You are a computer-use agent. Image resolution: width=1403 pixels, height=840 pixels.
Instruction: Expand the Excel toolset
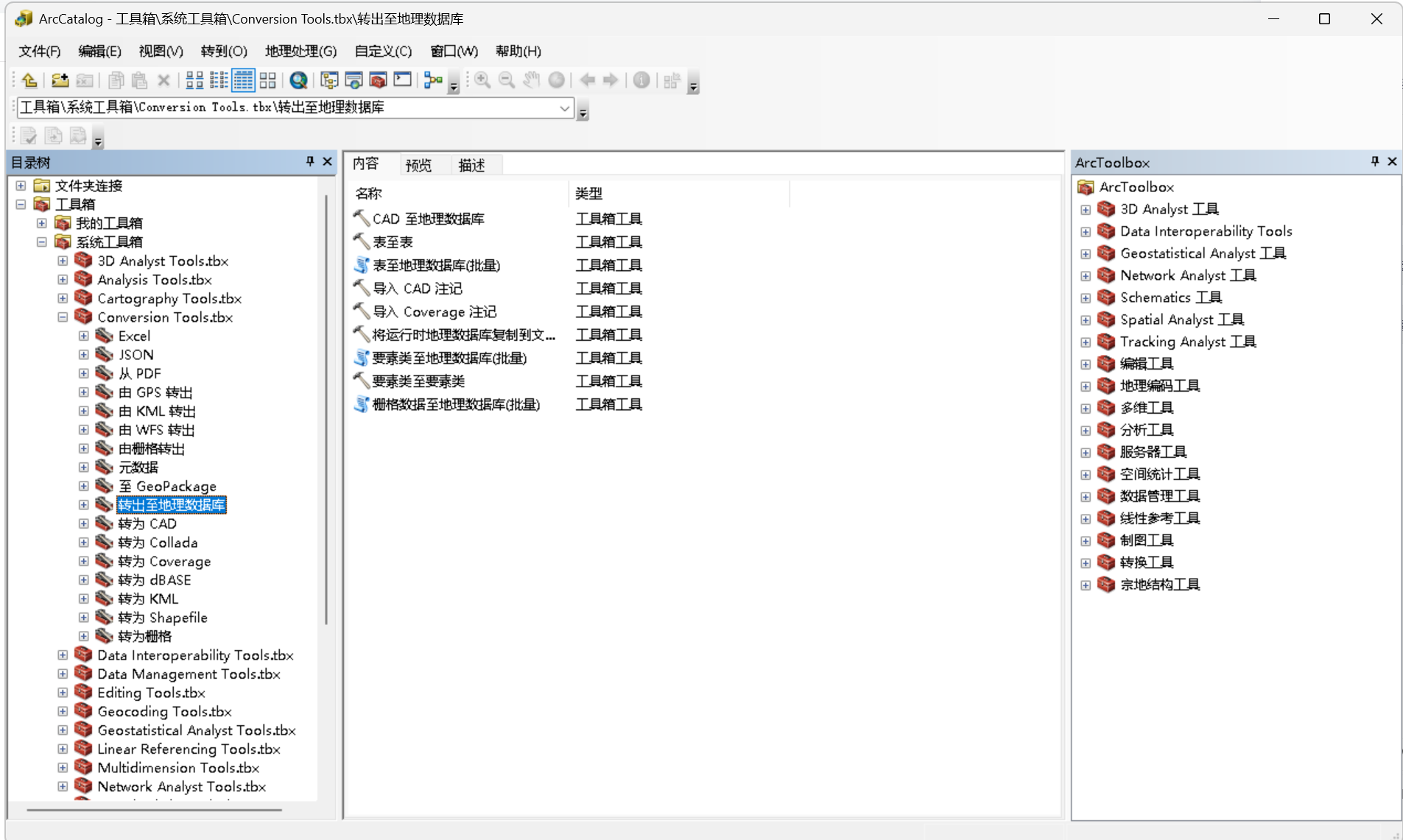coord(84,336)
